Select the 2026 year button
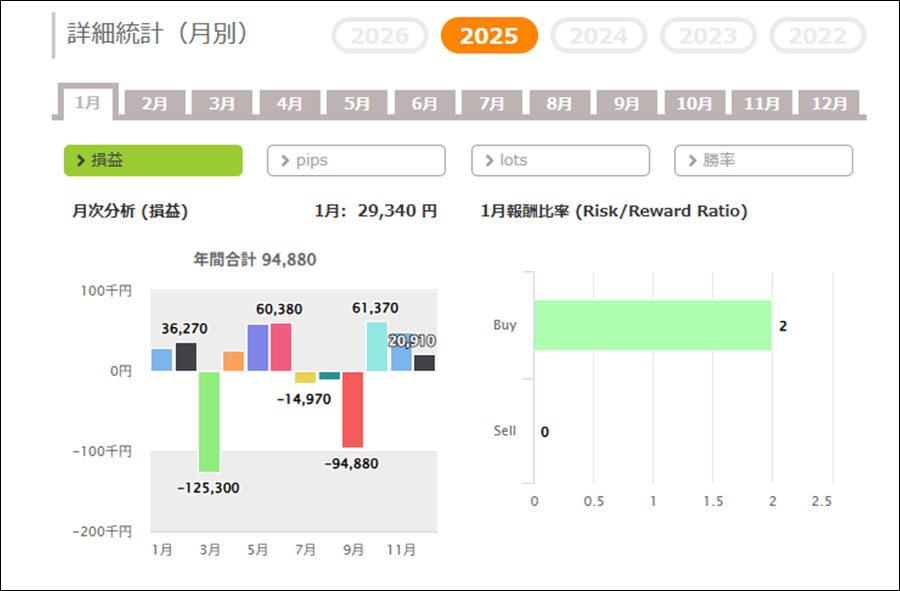The width and height of the screenshot is (900, 591). tap(380, 37)
